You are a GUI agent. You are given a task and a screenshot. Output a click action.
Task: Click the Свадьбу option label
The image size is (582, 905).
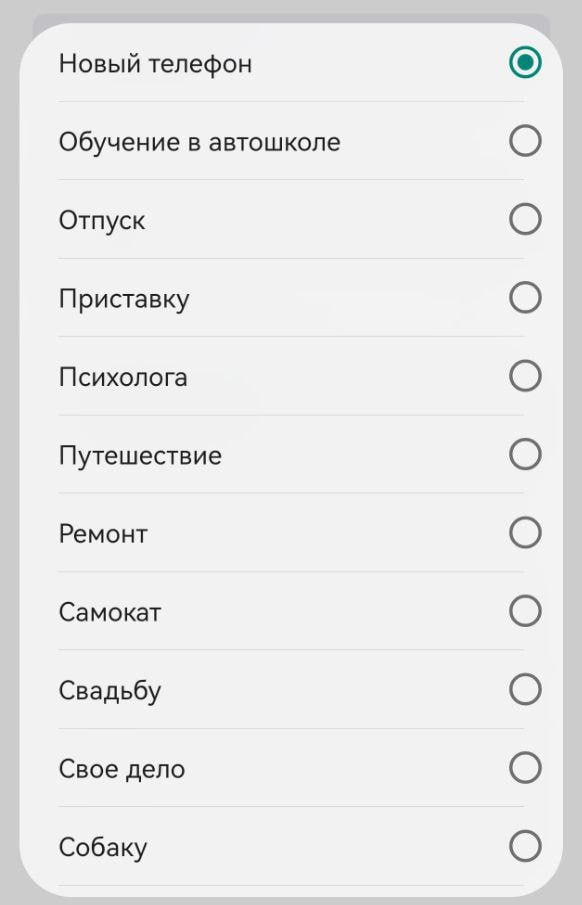[110, 690]
